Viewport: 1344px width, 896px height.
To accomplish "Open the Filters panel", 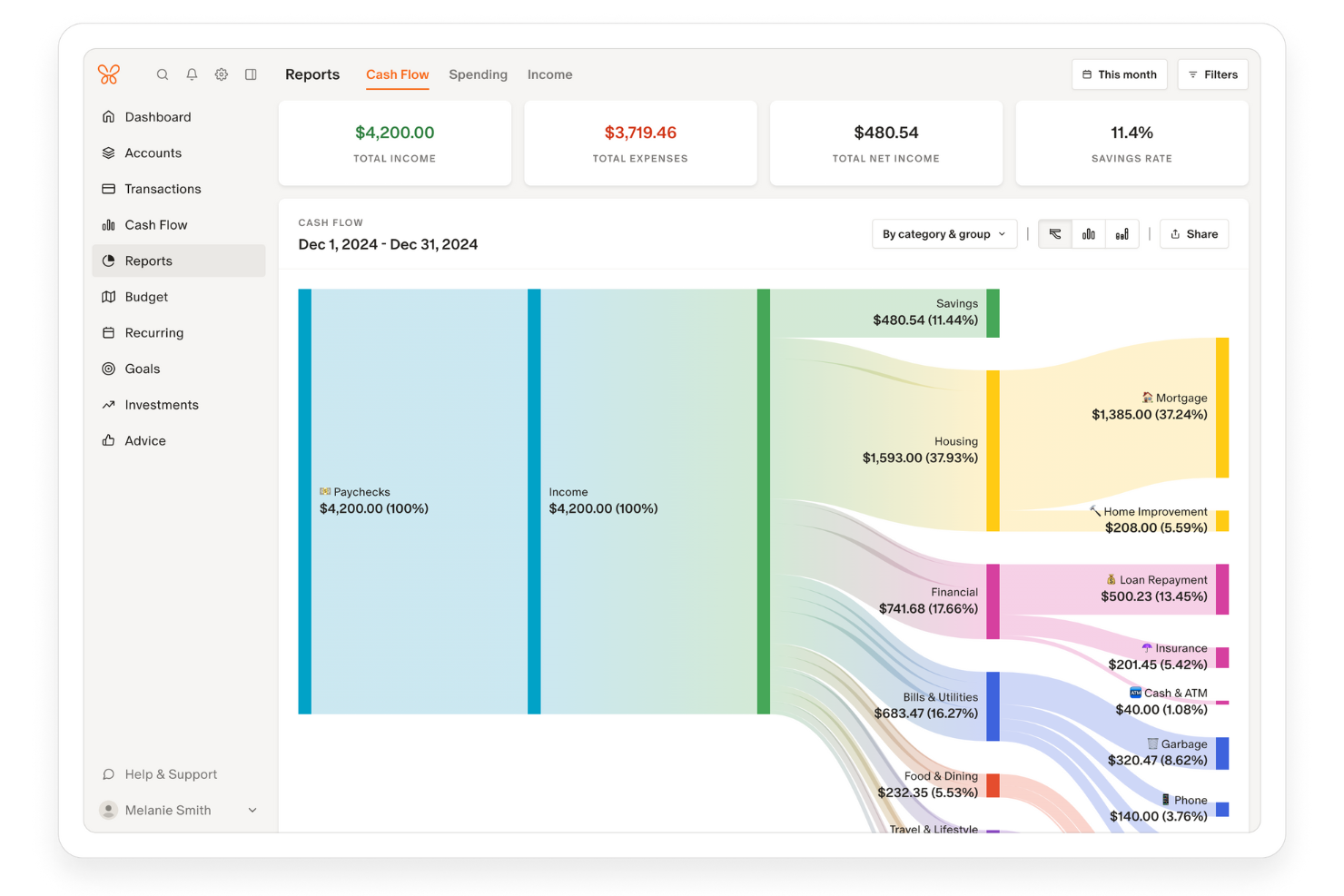I will [1212, 74].
